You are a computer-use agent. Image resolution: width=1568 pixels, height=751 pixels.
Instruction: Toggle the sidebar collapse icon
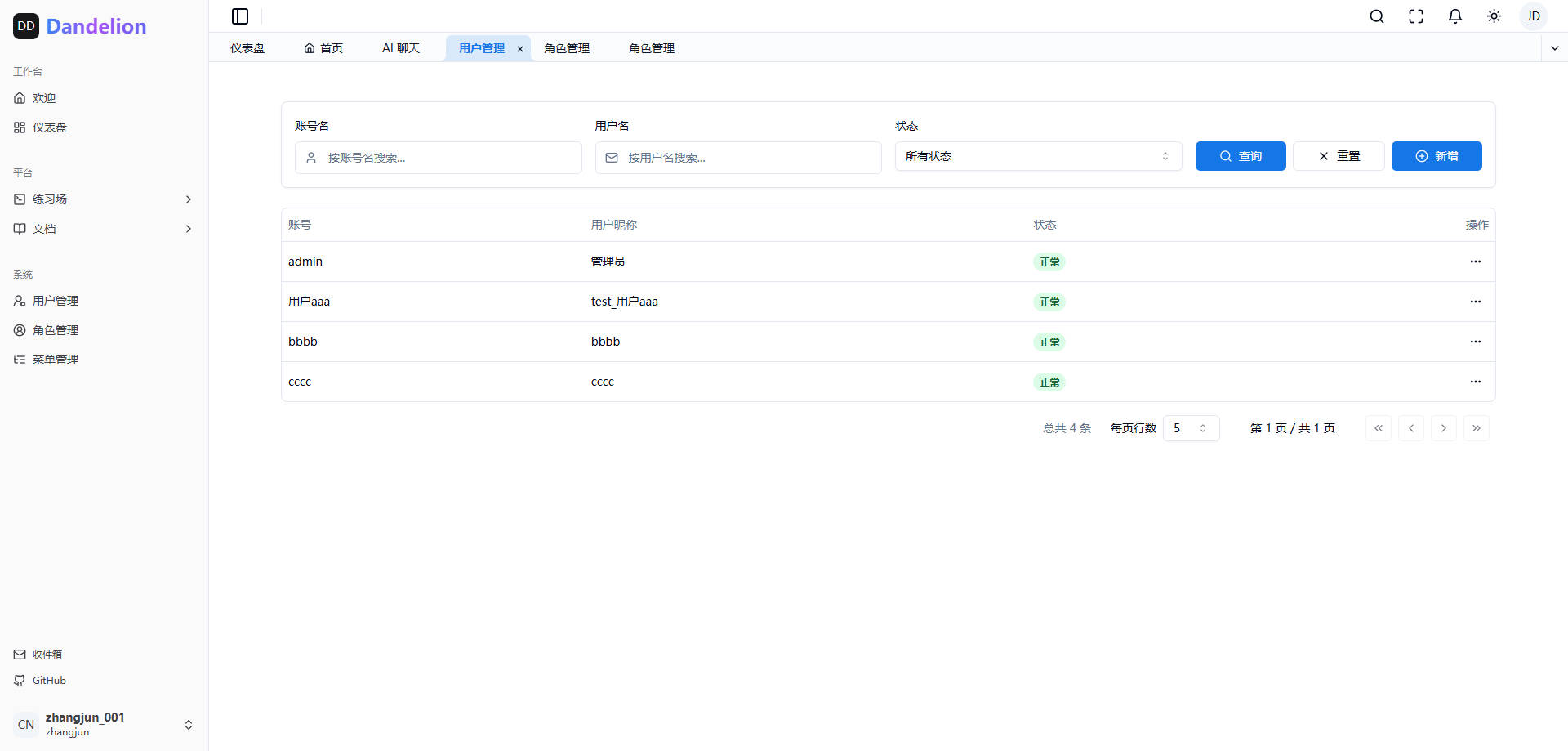240,16
